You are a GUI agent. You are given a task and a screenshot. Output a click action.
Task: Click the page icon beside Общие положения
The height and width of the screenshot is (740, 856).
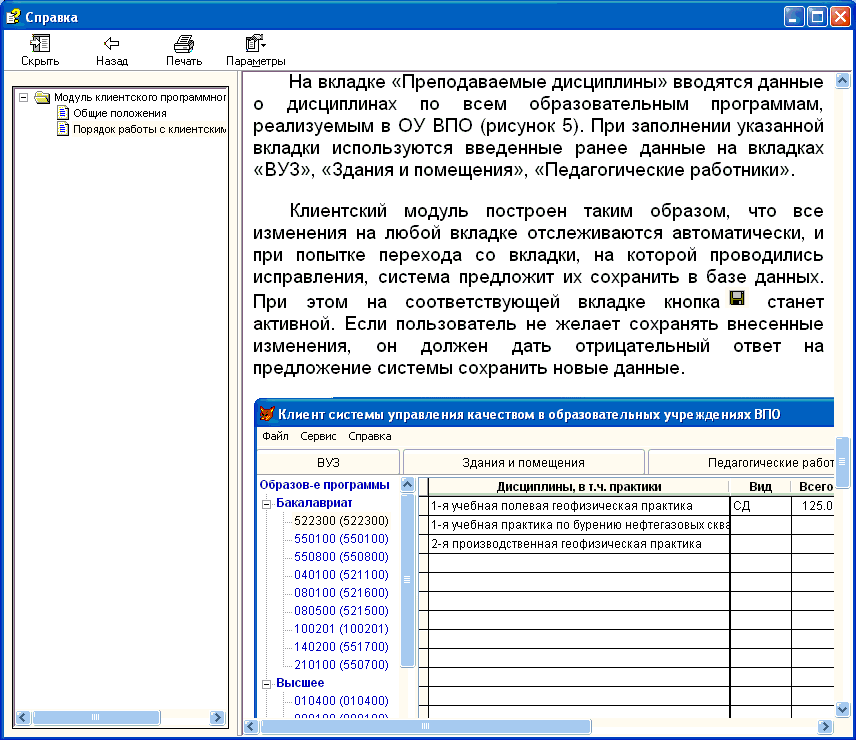point(63,113)
